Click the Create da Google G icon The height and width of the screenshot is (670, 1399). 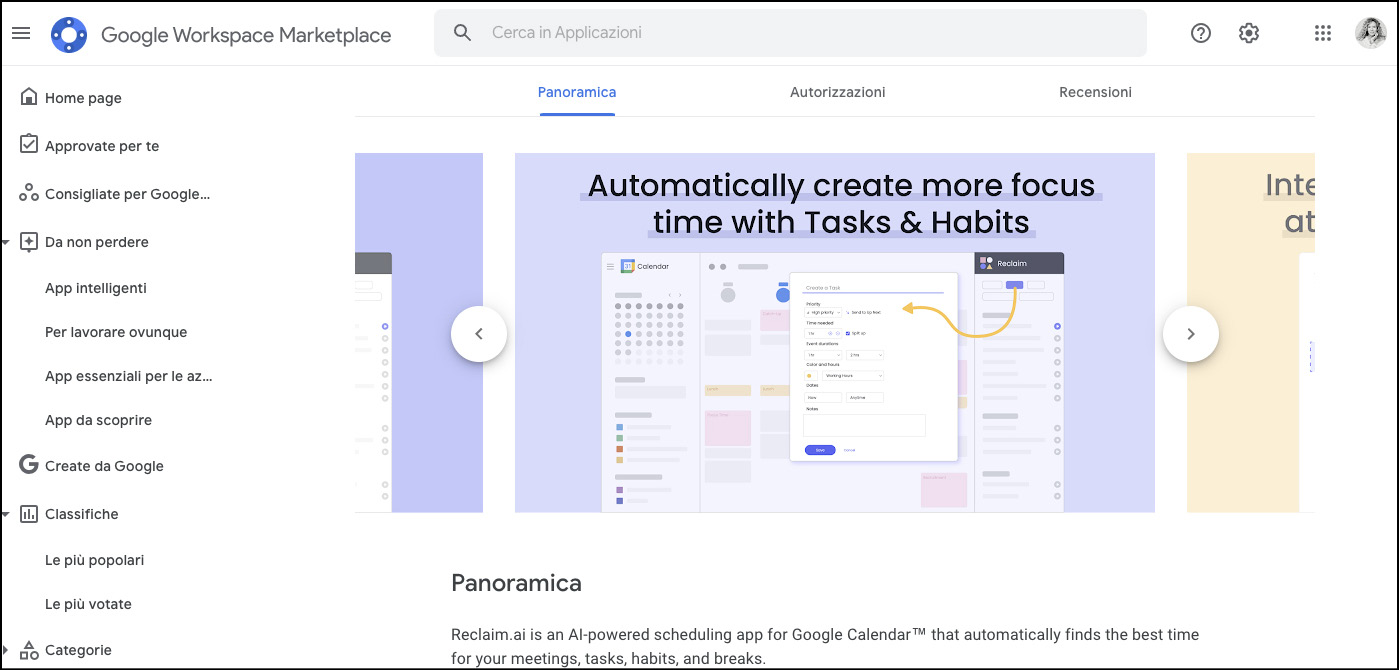coord(29,465)
